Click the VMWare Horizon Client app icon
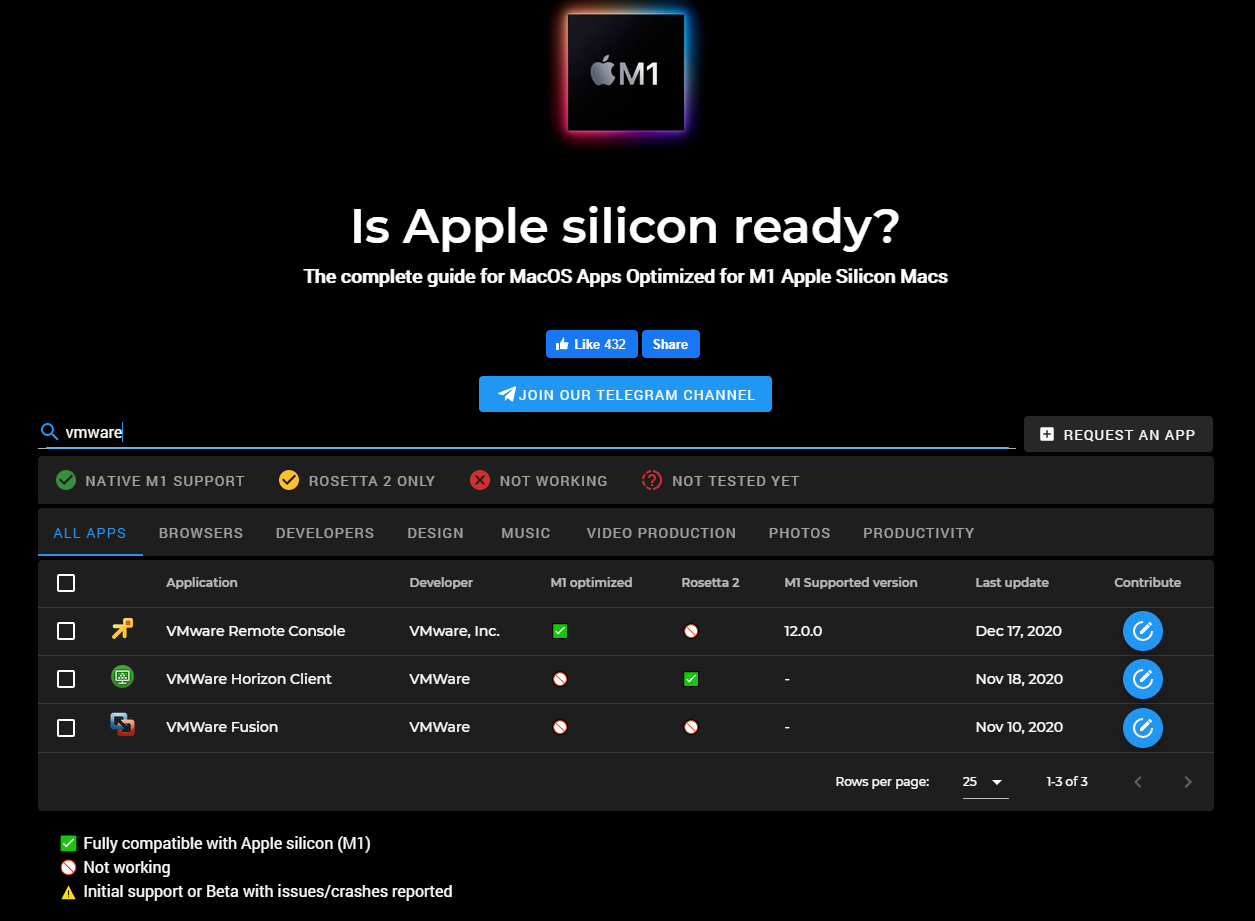Image resolution: width=1255 pixels, height=921 pixels. tap(122, 677)
